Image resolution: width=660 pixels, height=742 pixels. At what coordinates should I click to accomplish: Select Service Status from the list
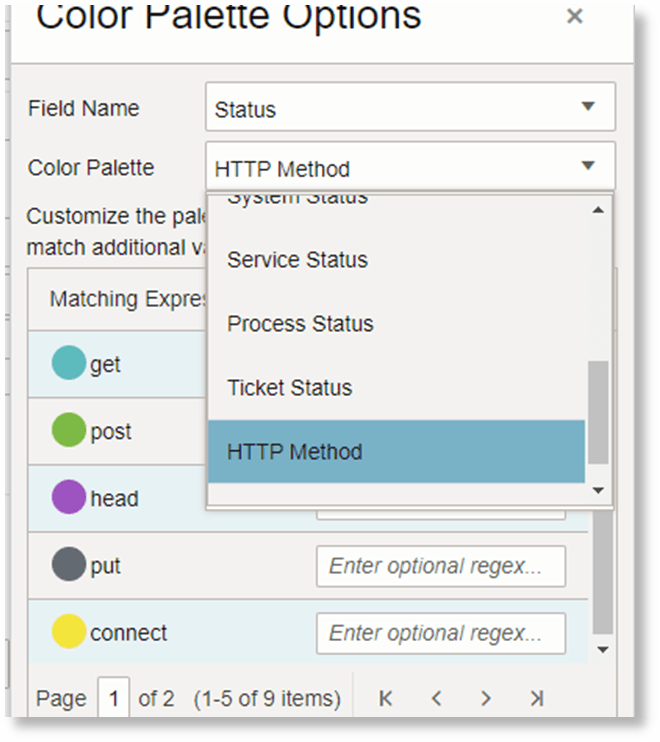[297, 260]
